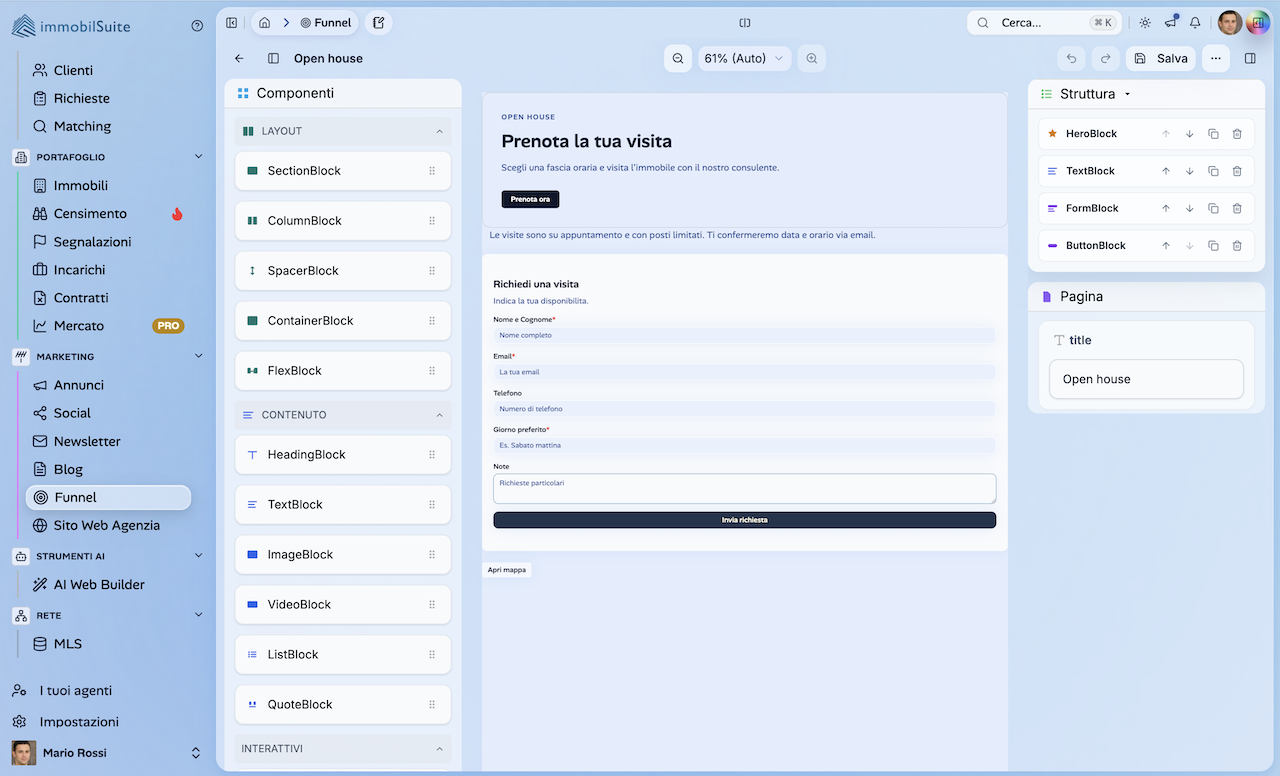Image resolution: width=1280 pixels, height=776 pixels.
Task: Delete the TextBlock via its trash icon
Action: (1235, 170)
